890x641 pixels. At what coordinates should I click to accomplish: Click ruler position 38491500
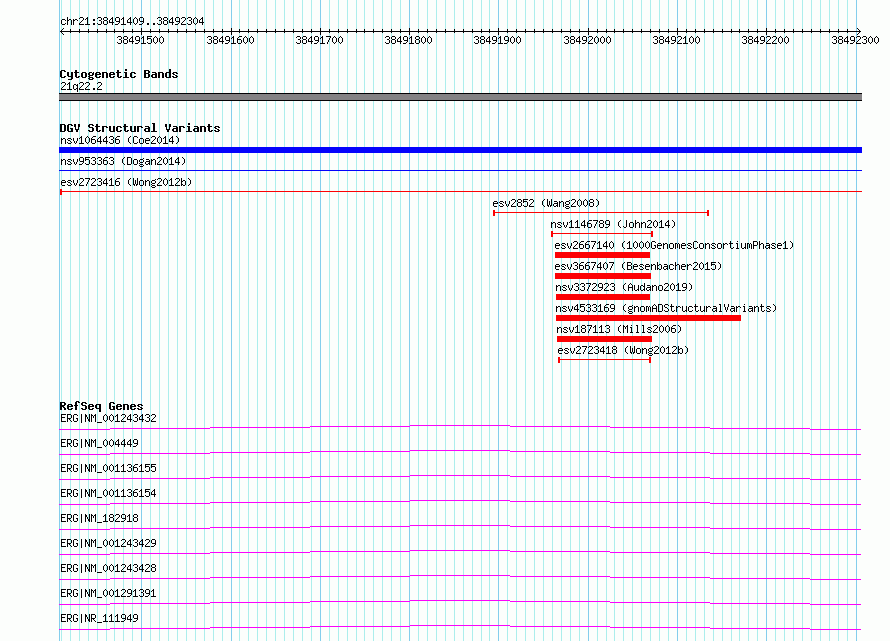tap(140, 40)
